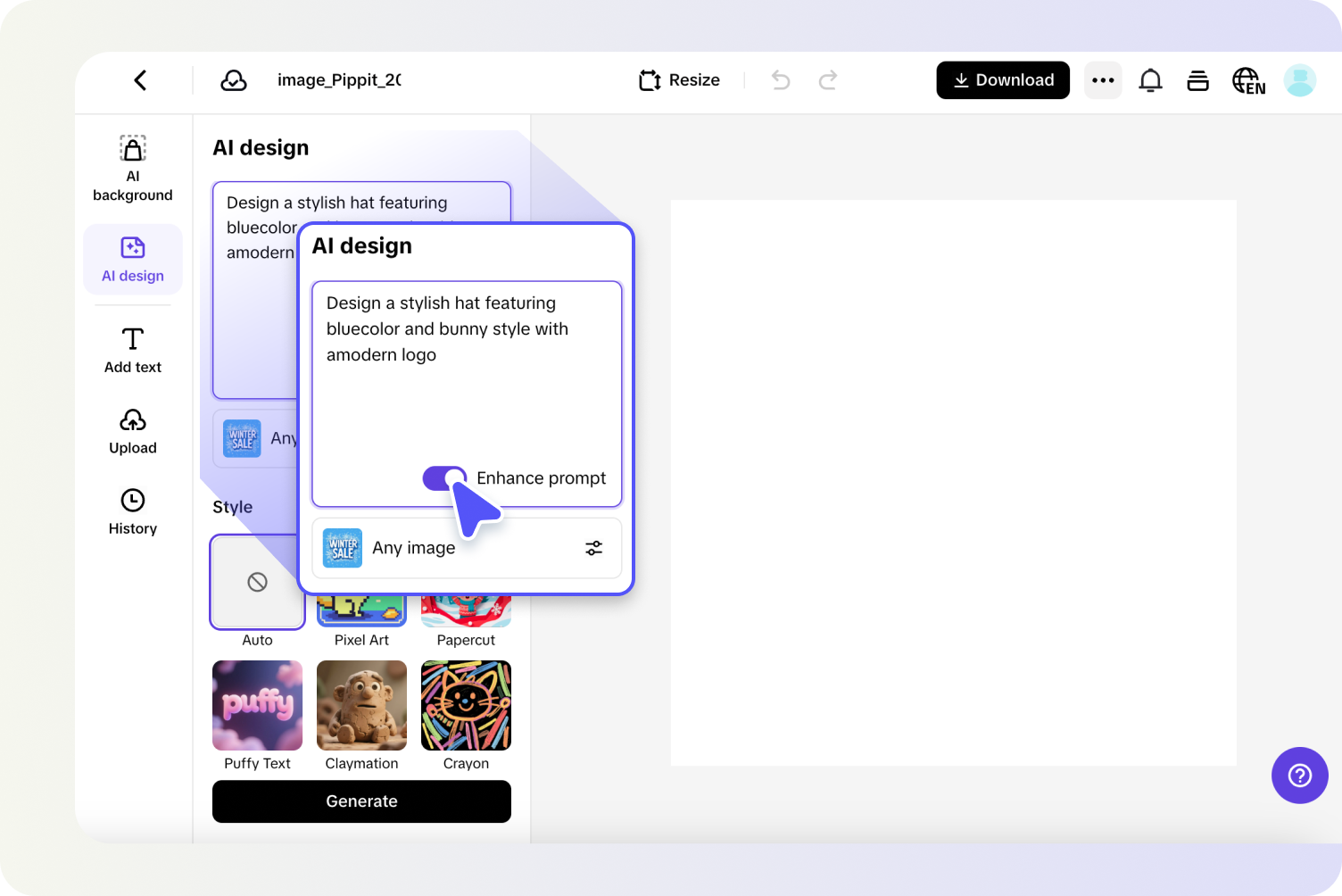
Task: Undo the last action
Action: [780, 80]
